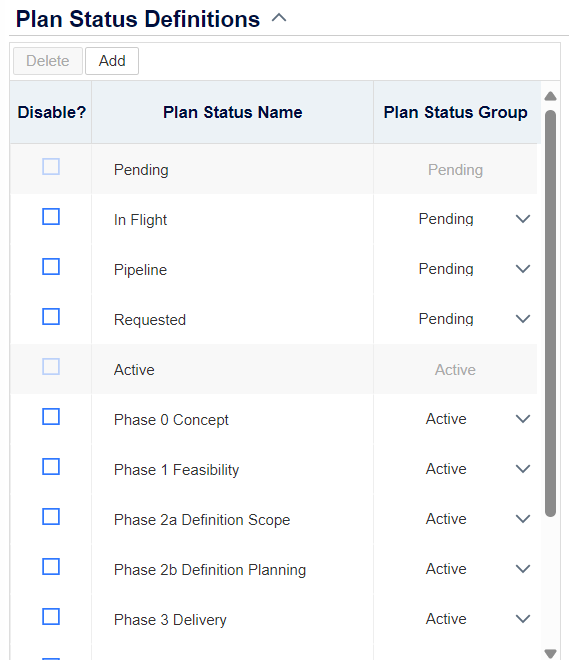Click the Add button
569x660 pixels.
click(x=112, y=61)
